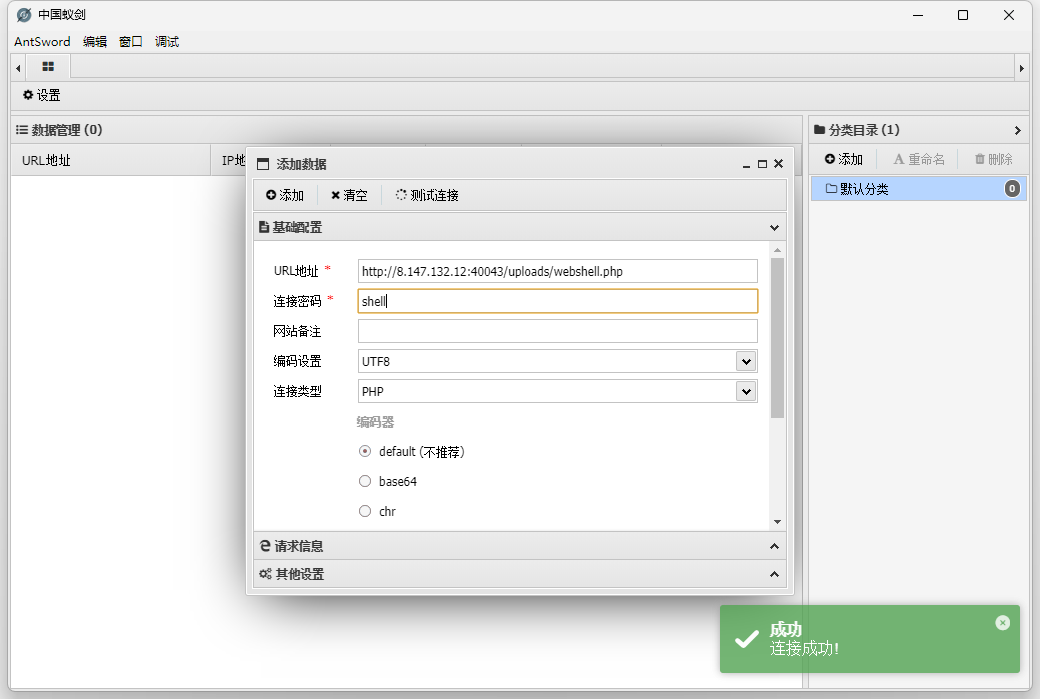Image resolution: width=1040 pixels, height=699 pixels.
Task: Open Settings via the gear icon
Action: pos(41,95)
